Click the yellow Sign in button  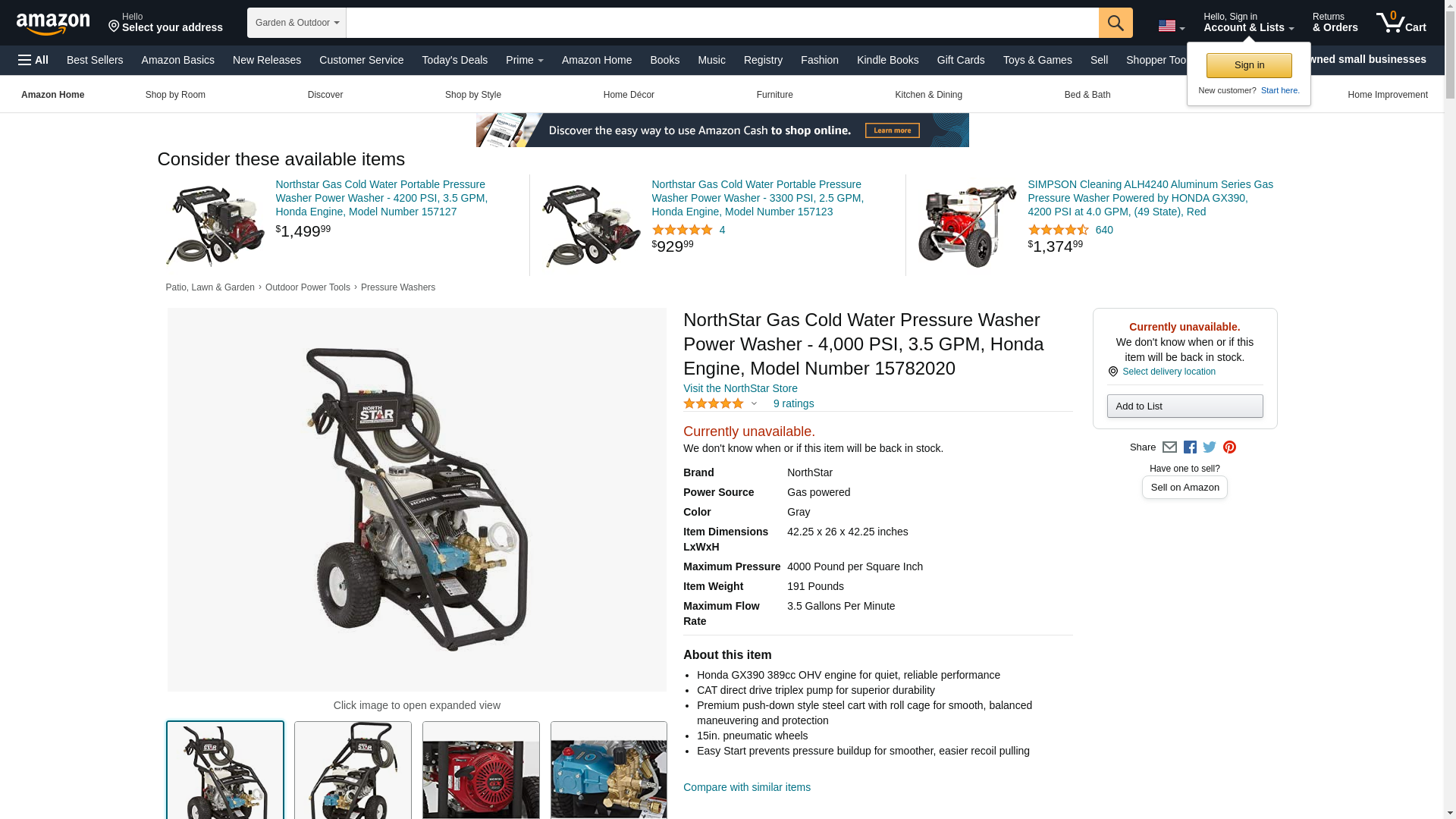[x=1248, y=65]
